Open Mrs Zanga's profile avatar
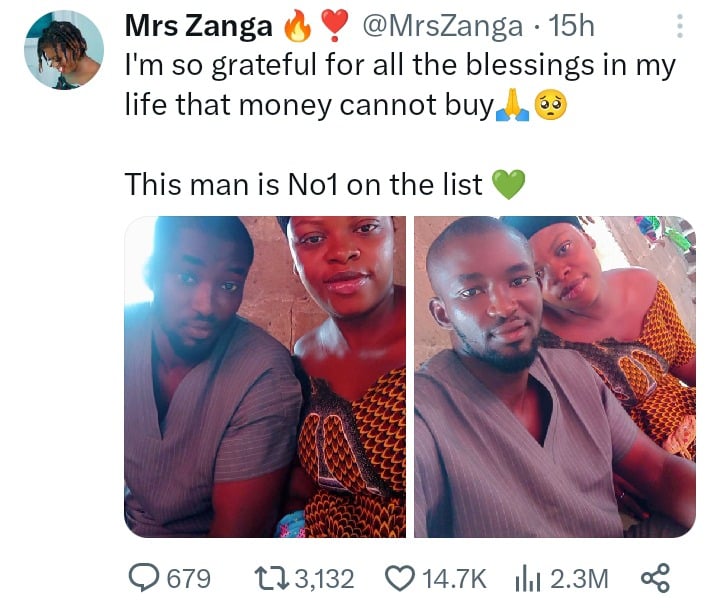 click(x=64, y=50)
